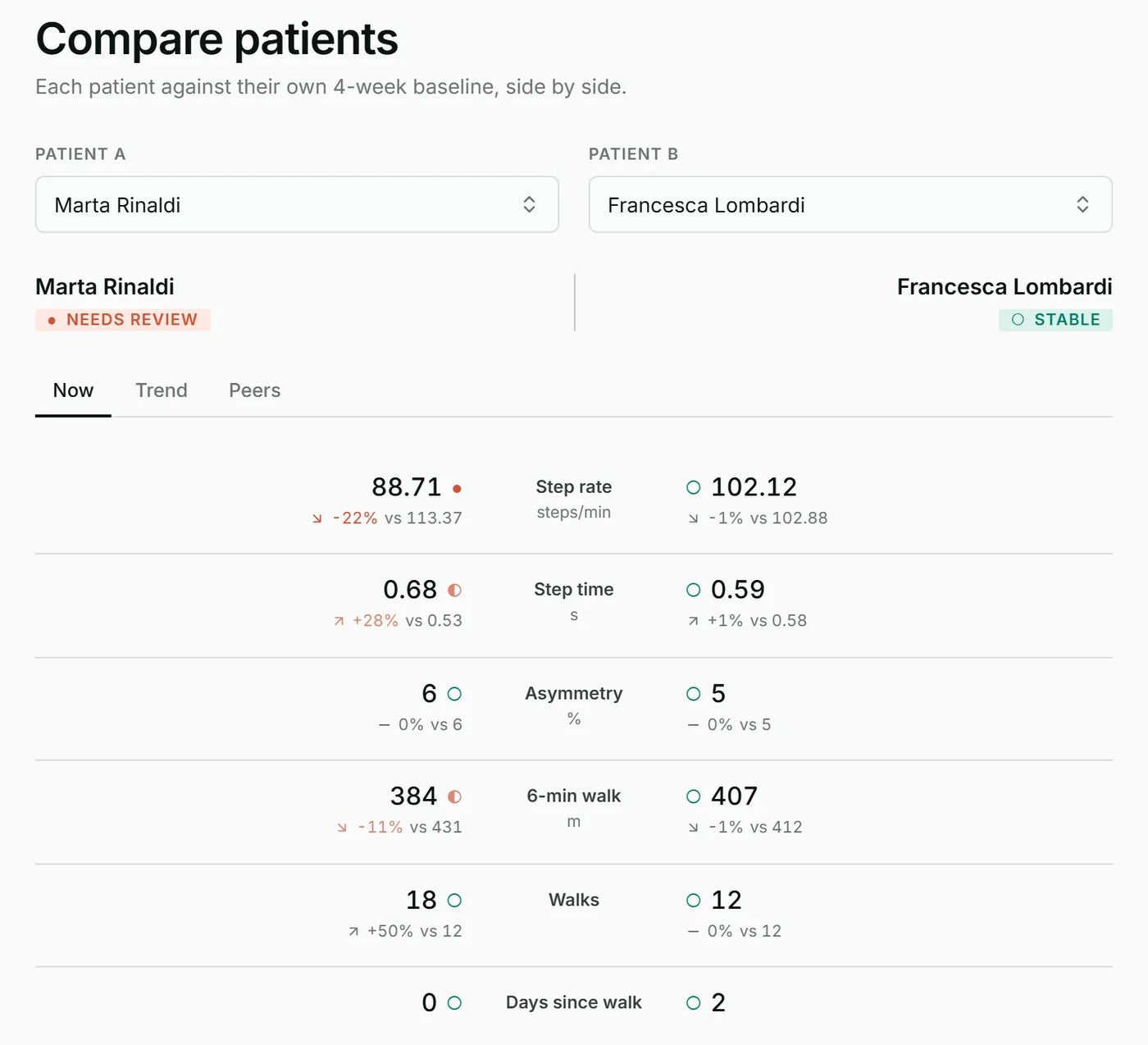Viewport: 1148px width, 1045px height.
Task: Click the up arrow beside +28%
Action: tap(339, 621)
